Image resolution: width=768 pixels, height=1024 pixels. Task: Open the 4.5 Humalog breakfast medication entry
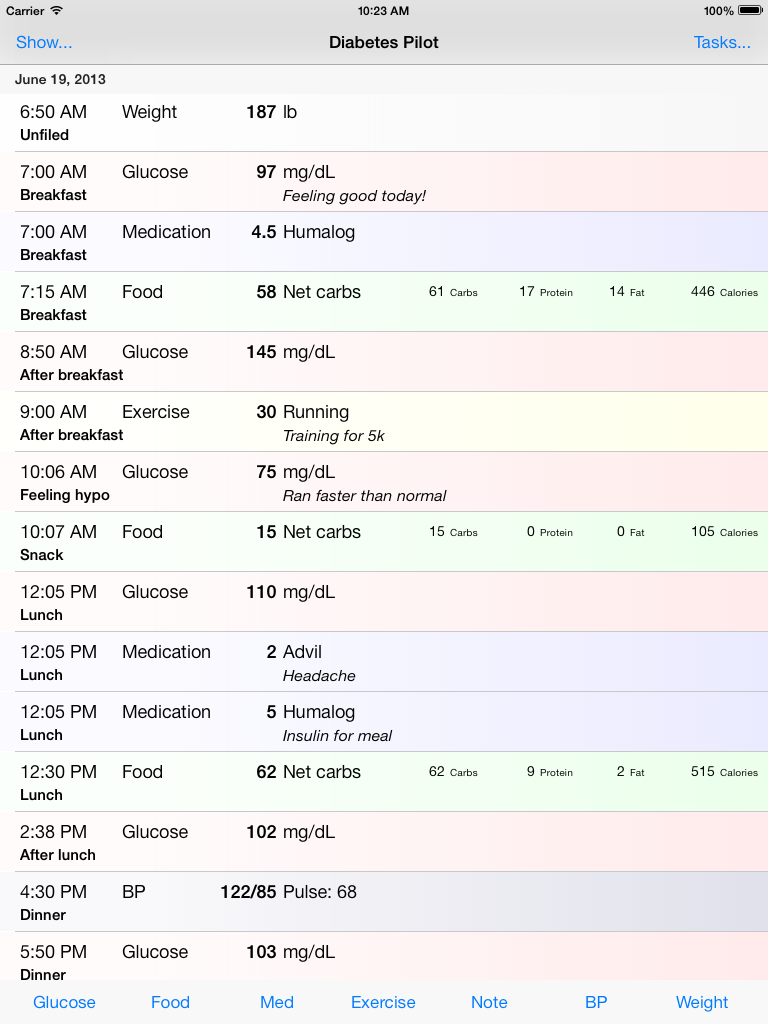tap(384, 242)
